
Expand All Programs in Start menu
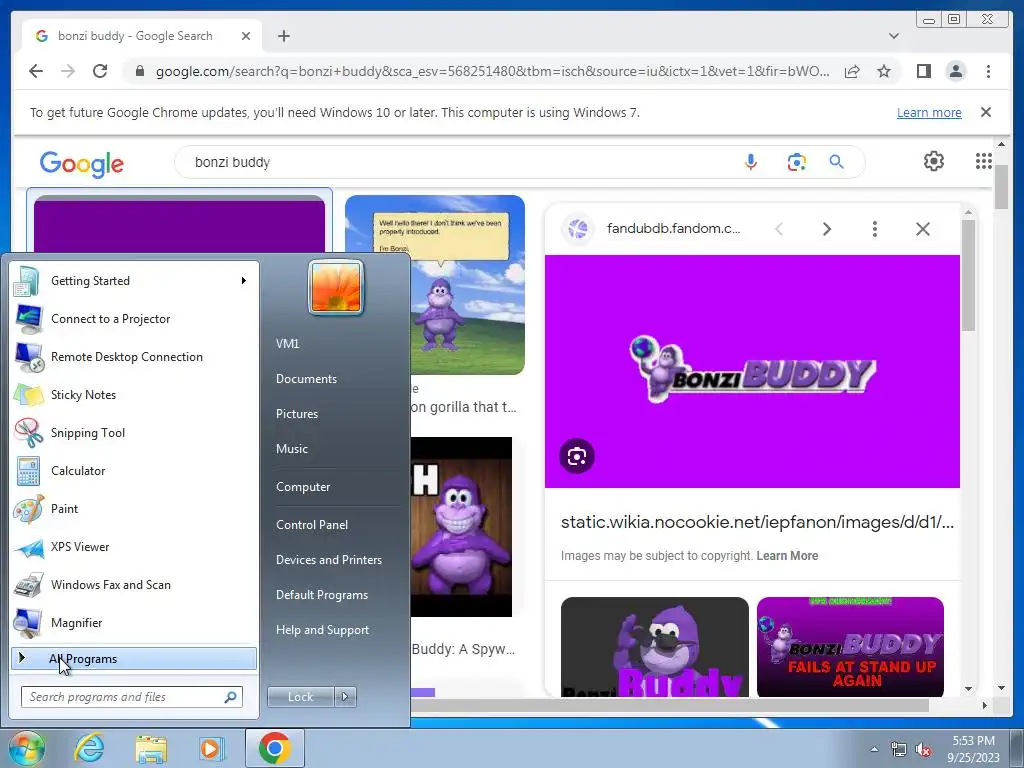[x=134, y=659]
